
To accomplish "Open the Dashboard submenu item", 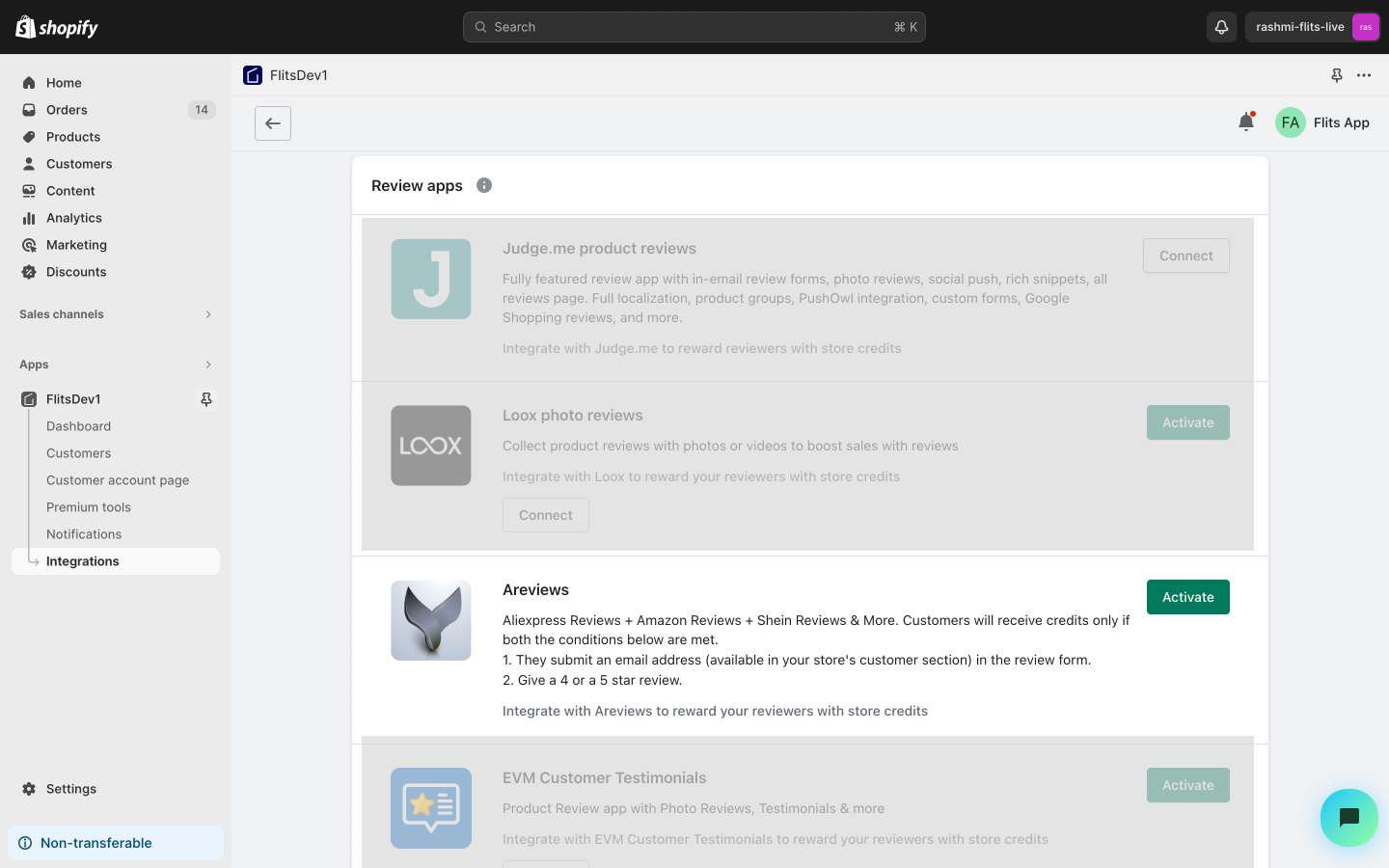I will click(78, 426).
